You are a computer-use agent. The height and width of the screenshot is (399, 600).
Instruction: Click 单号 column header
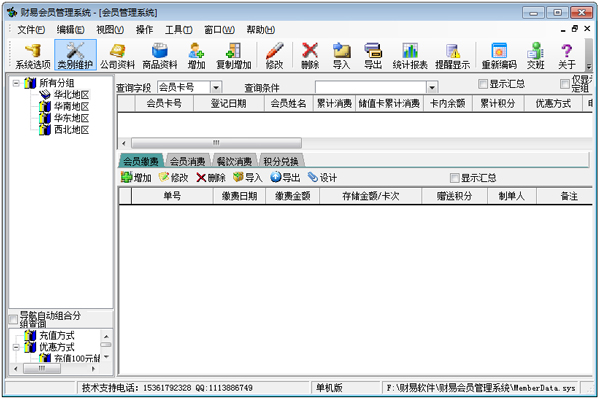[x=172, y=196]
